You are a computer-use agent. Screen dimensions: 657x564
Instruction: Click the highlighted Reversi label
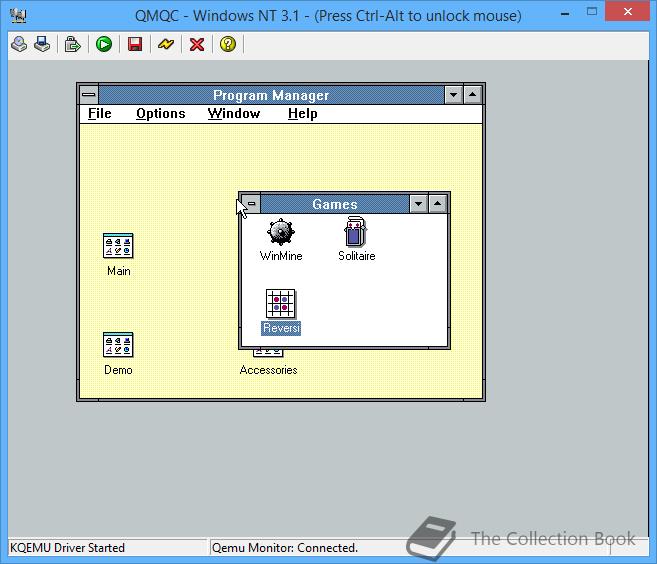(281, 328)
